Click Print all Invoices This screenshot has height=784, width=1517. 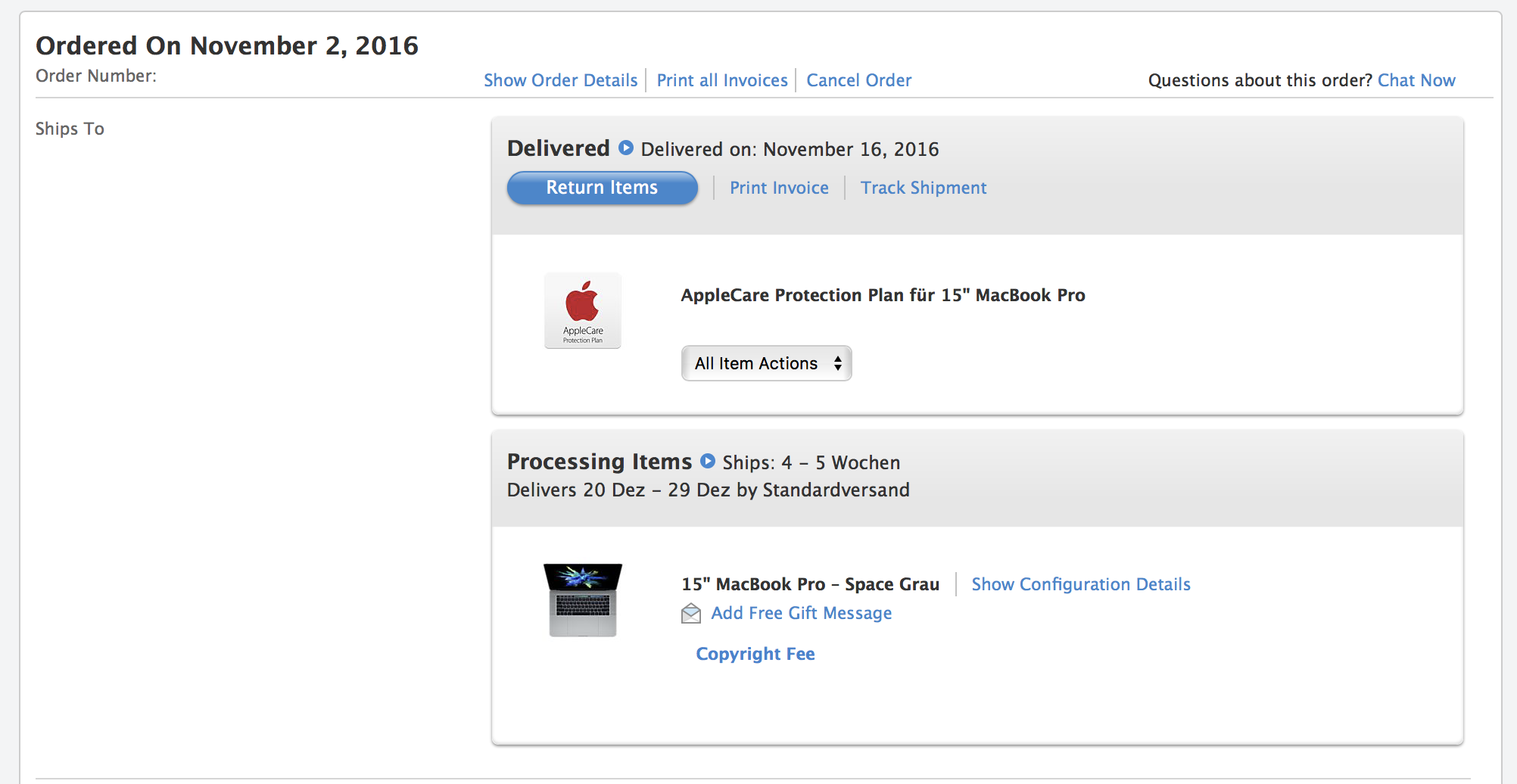(x=722, y=80)
